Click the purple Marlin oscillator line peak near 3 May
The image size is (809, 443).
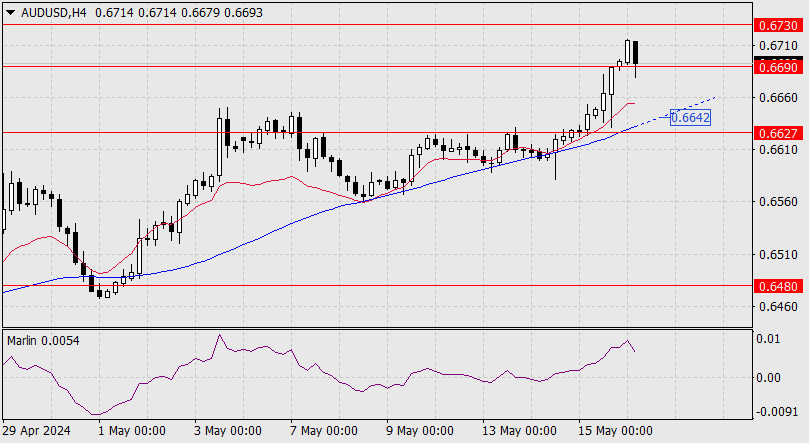click(x=219, y=335)
